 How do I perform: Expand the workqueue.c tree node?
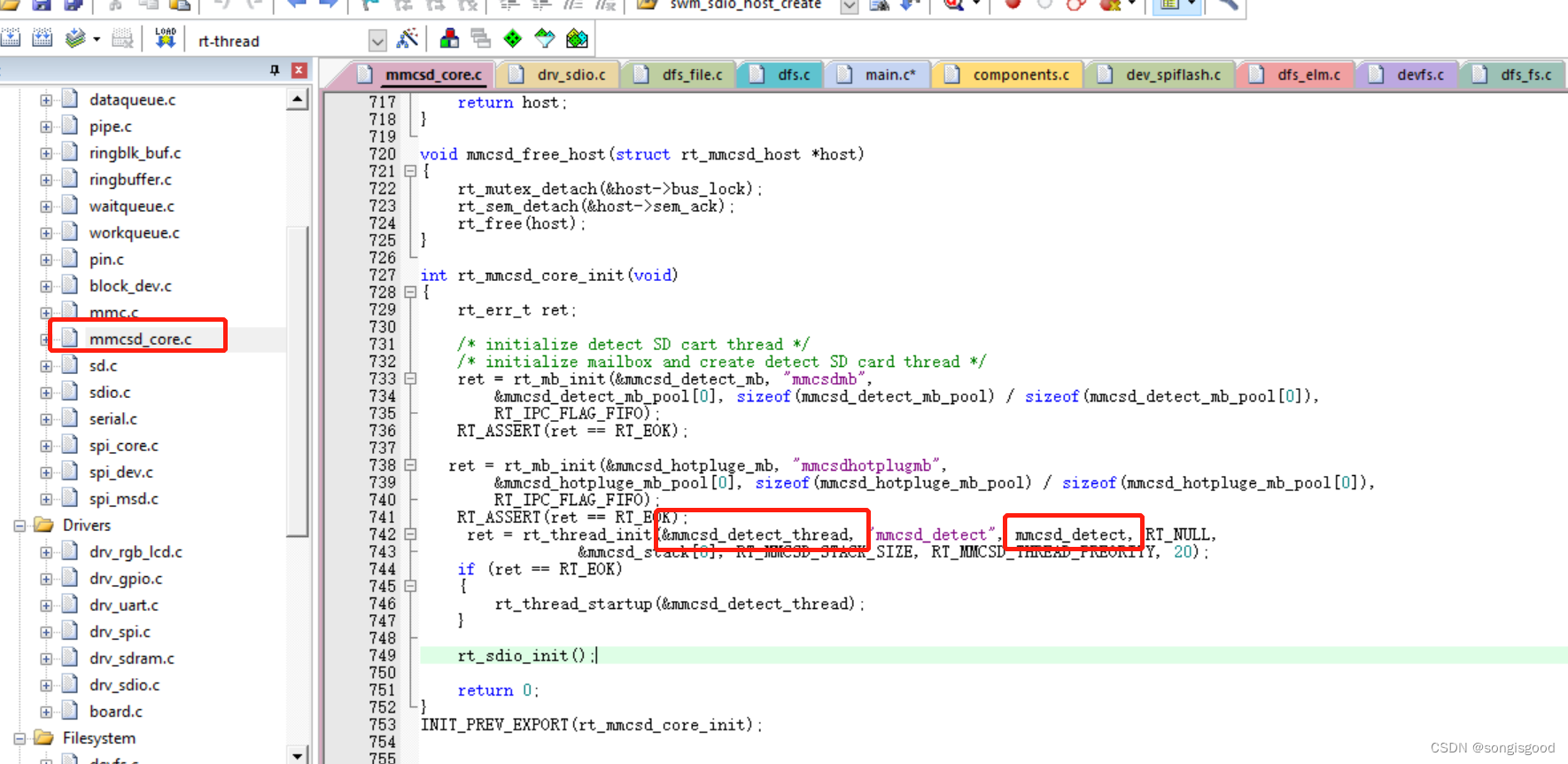point(46,233)
